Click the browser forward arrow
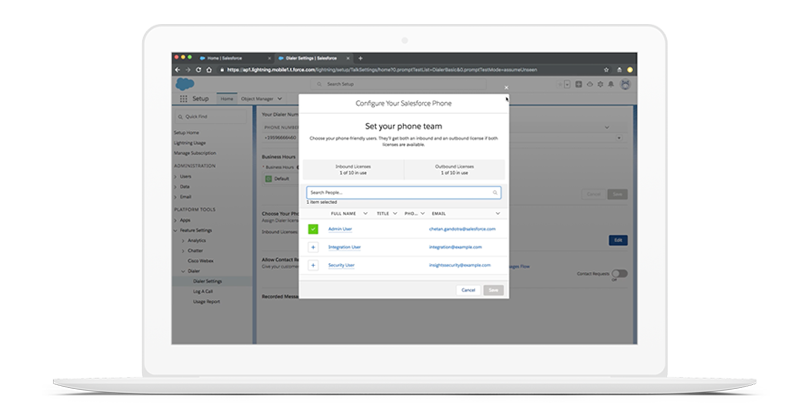Screen dimensions: 800x417 pos(188,70)
